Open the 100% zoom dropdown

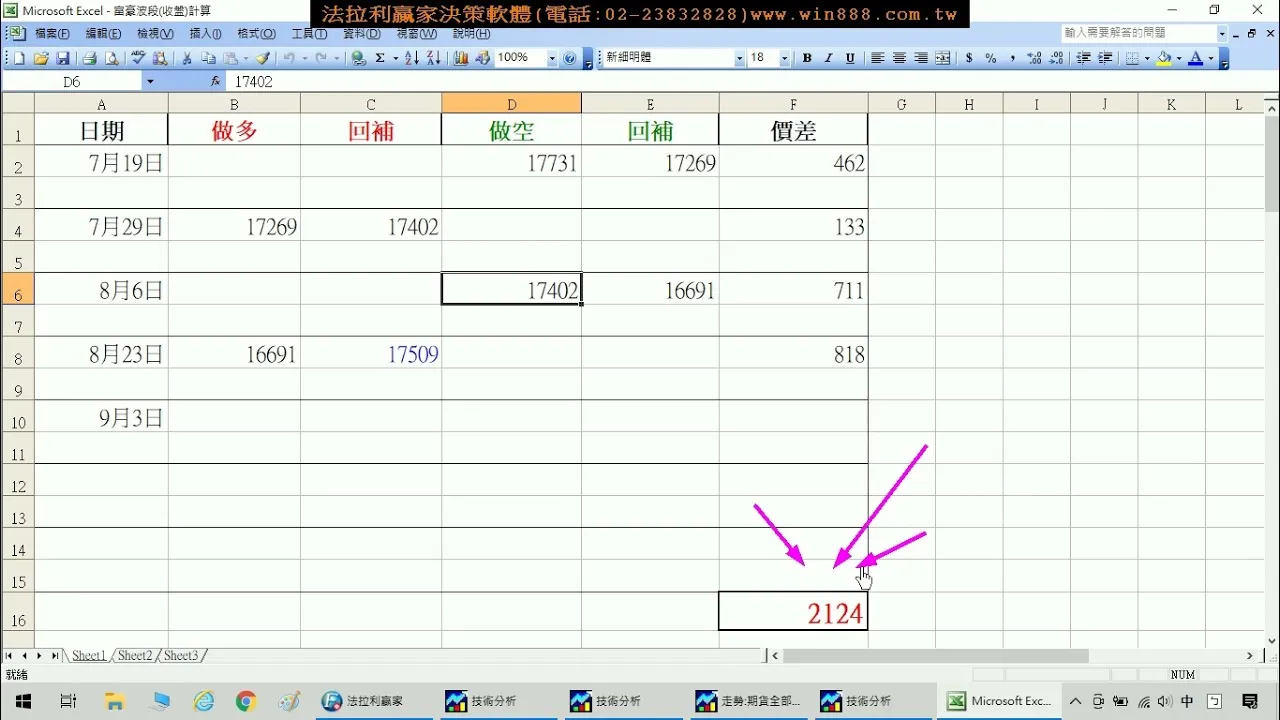pos(552,58)
